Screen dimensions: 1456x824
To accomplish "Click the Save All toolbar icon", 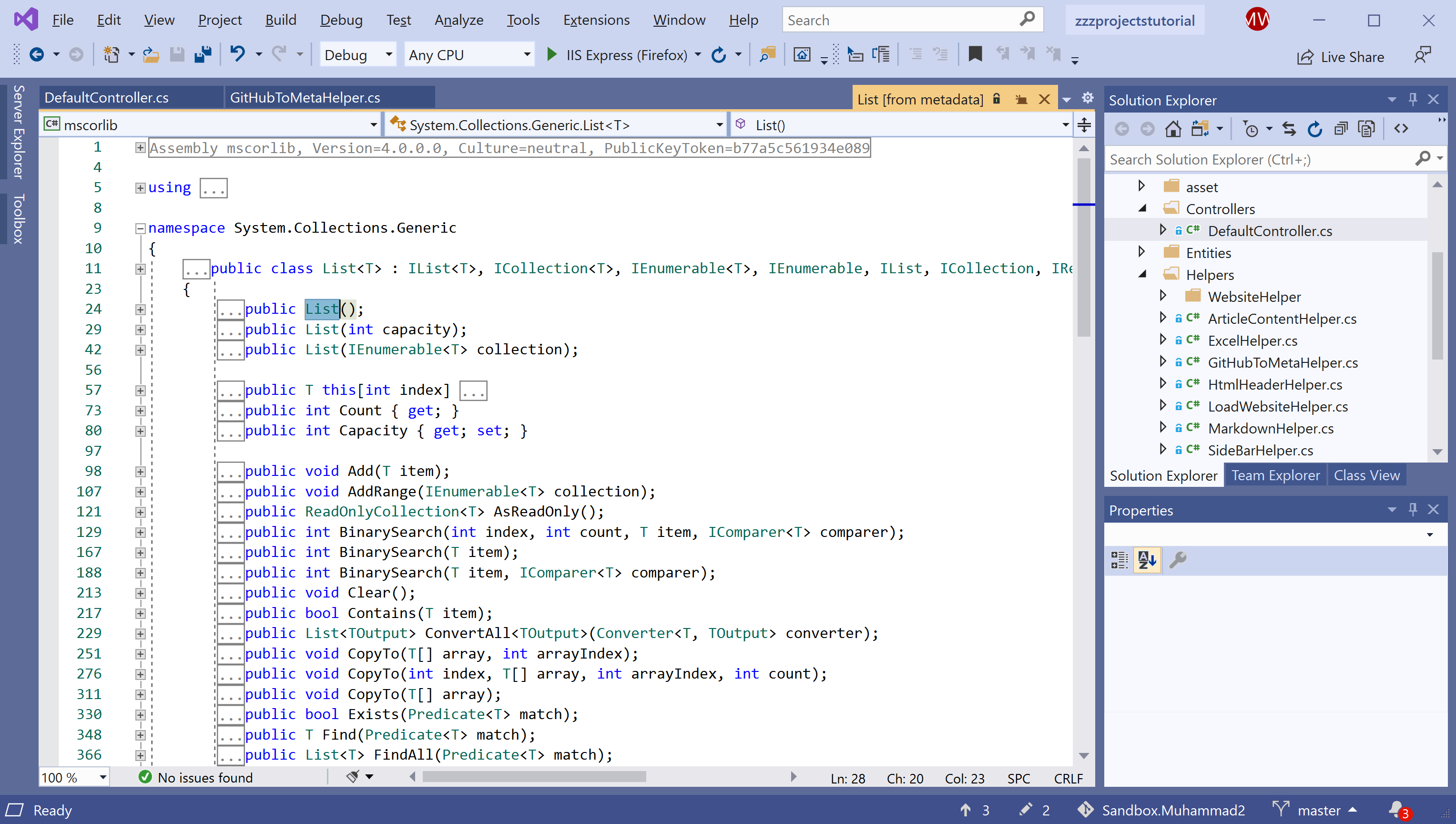I will point(203,55).
